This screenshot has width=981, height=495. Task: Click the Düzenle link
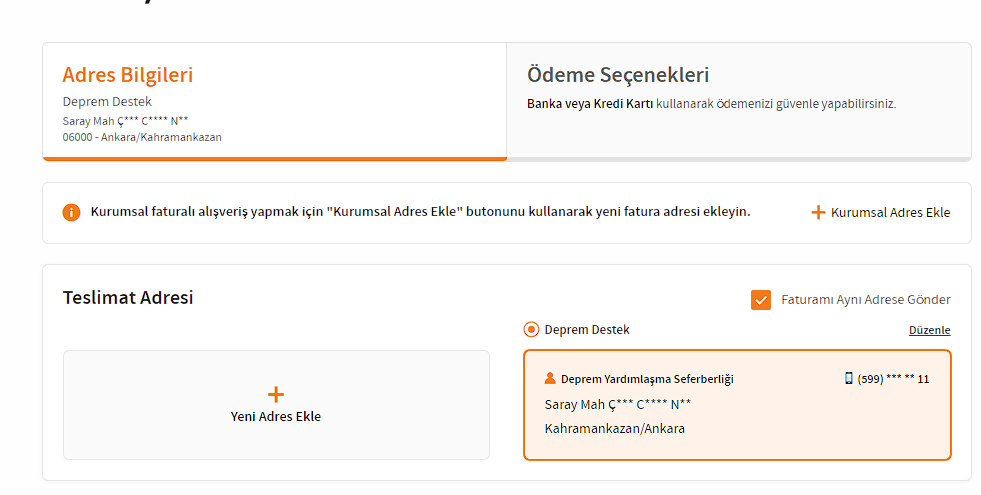click(930, 330)
